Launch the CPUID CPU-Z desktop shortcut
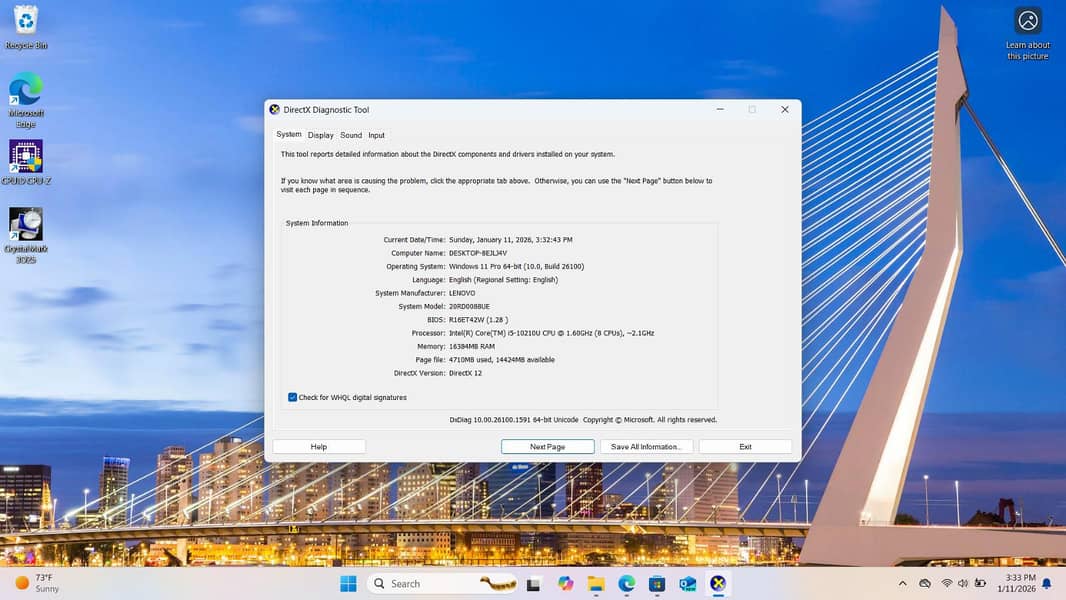1066x600 pixels. pyautogui.click(x=26, y=158)
